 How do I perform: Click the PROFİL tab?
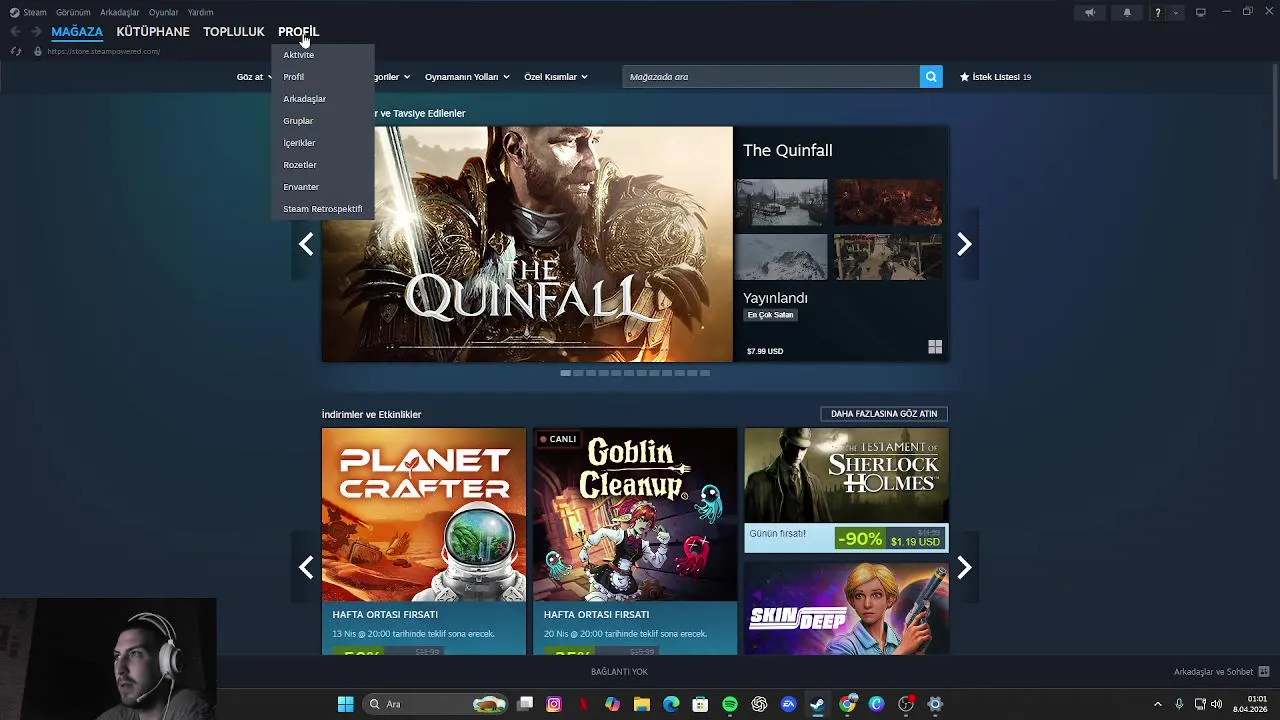click(298, 31)
